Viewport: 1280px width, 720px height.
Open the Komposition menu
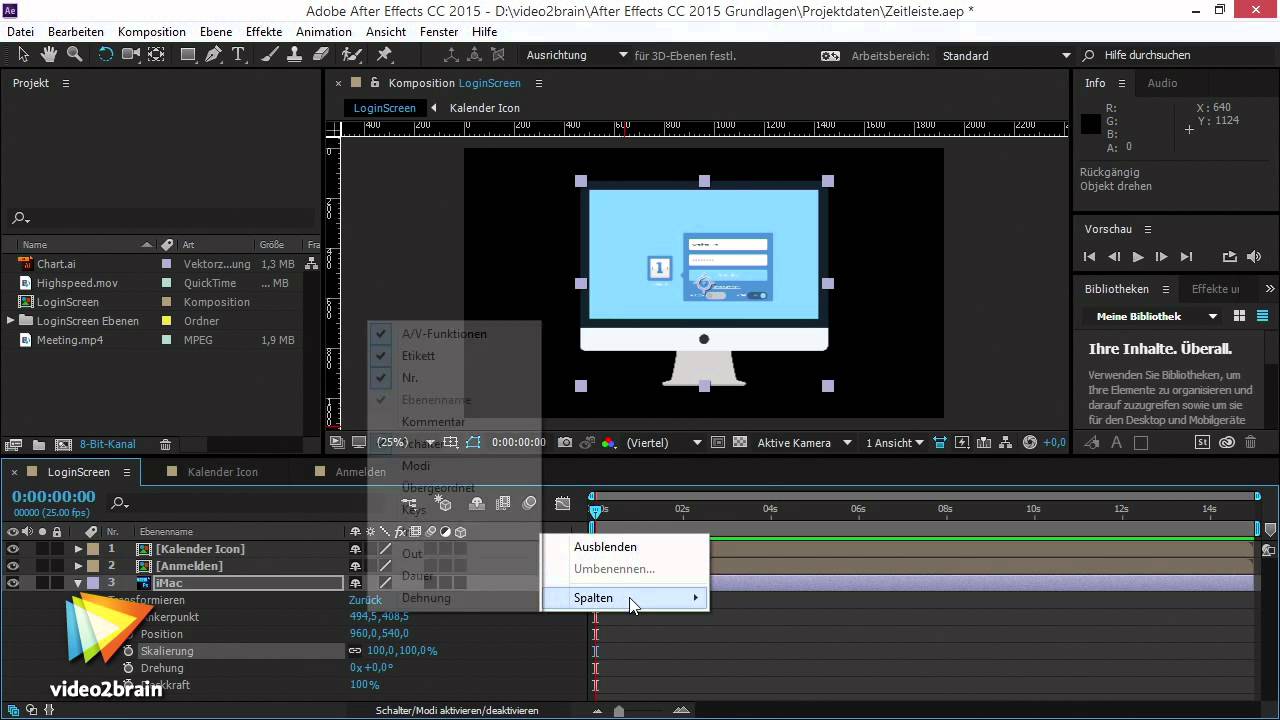pos(151,32)
